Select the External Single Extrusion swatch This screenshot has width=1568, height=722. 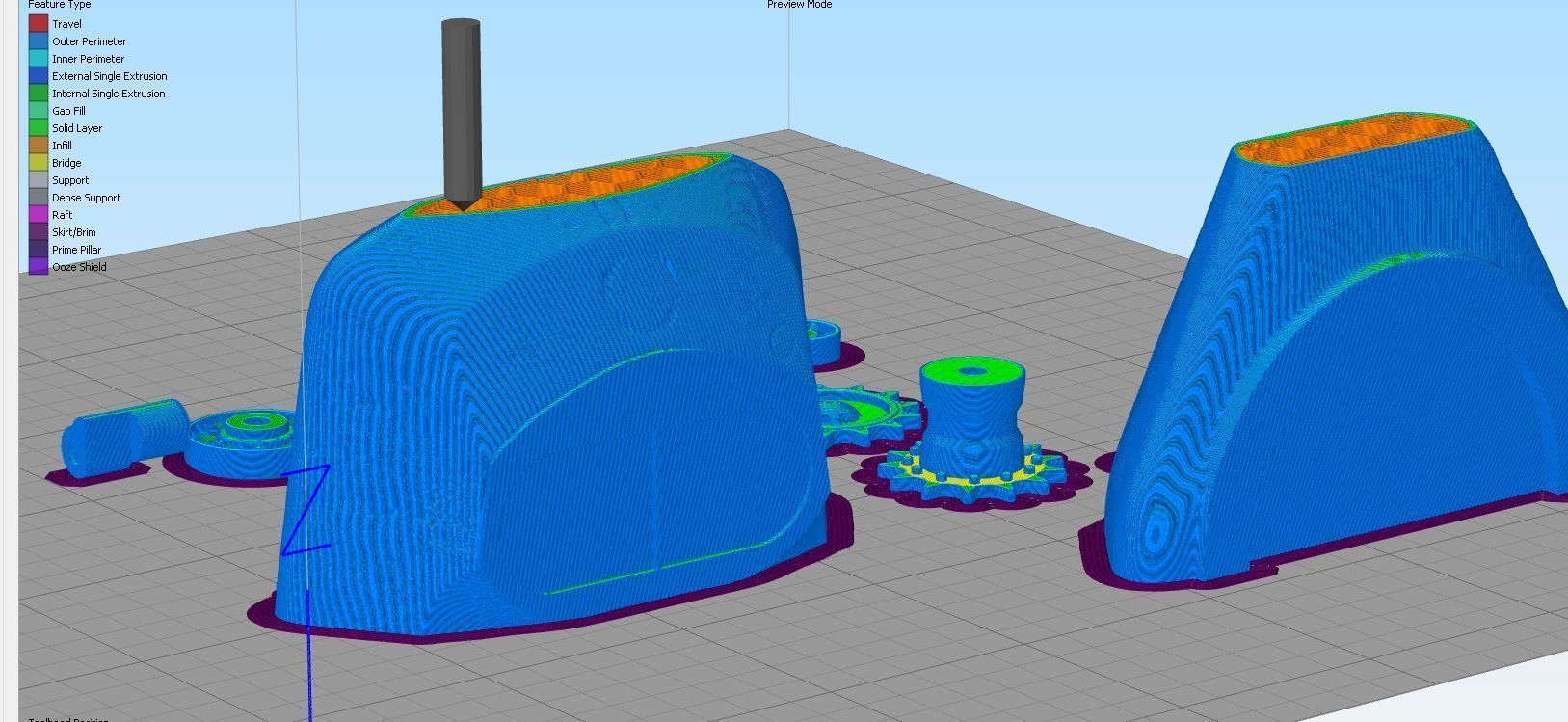point(39,75)
